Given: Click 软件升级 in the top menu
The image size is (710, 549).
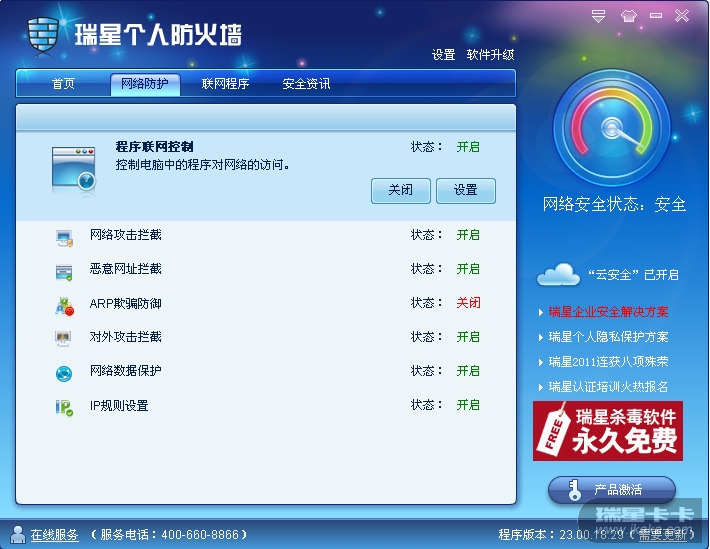Looking at the screenshot, I should (490, 55).
